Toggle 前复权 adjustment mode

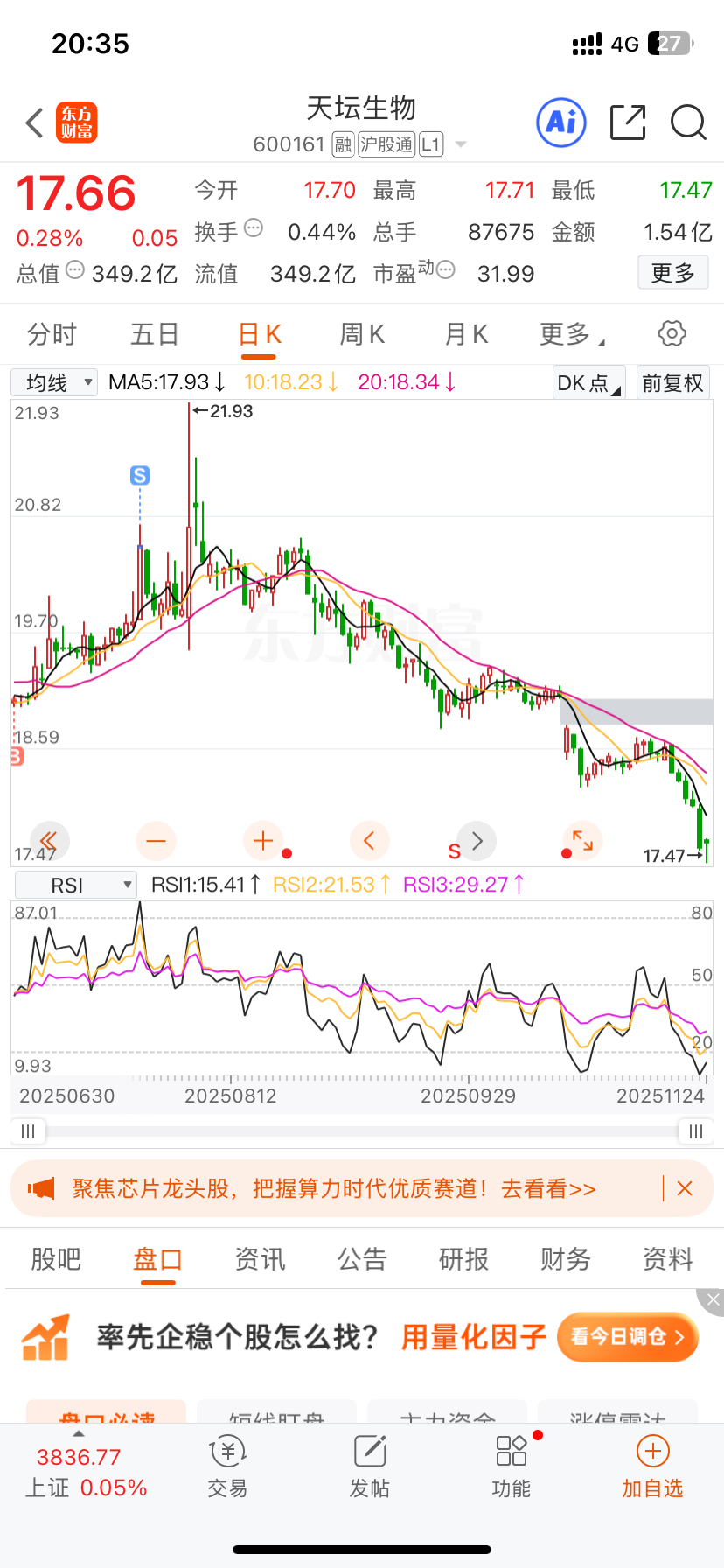(672, 382)
